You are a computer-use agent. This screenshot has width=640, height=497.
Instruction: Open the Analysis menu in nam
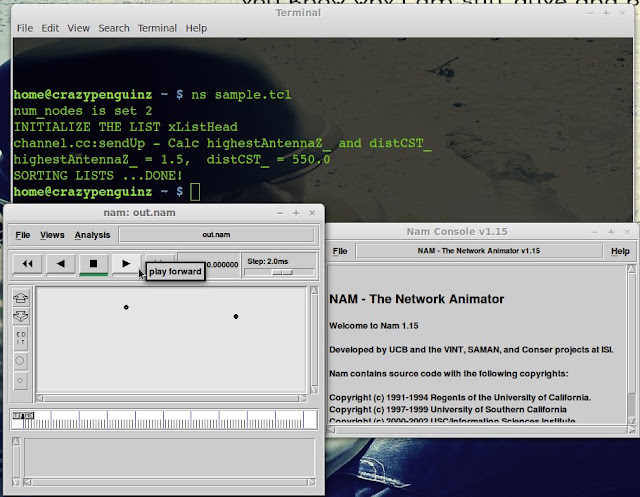point(92,235)
